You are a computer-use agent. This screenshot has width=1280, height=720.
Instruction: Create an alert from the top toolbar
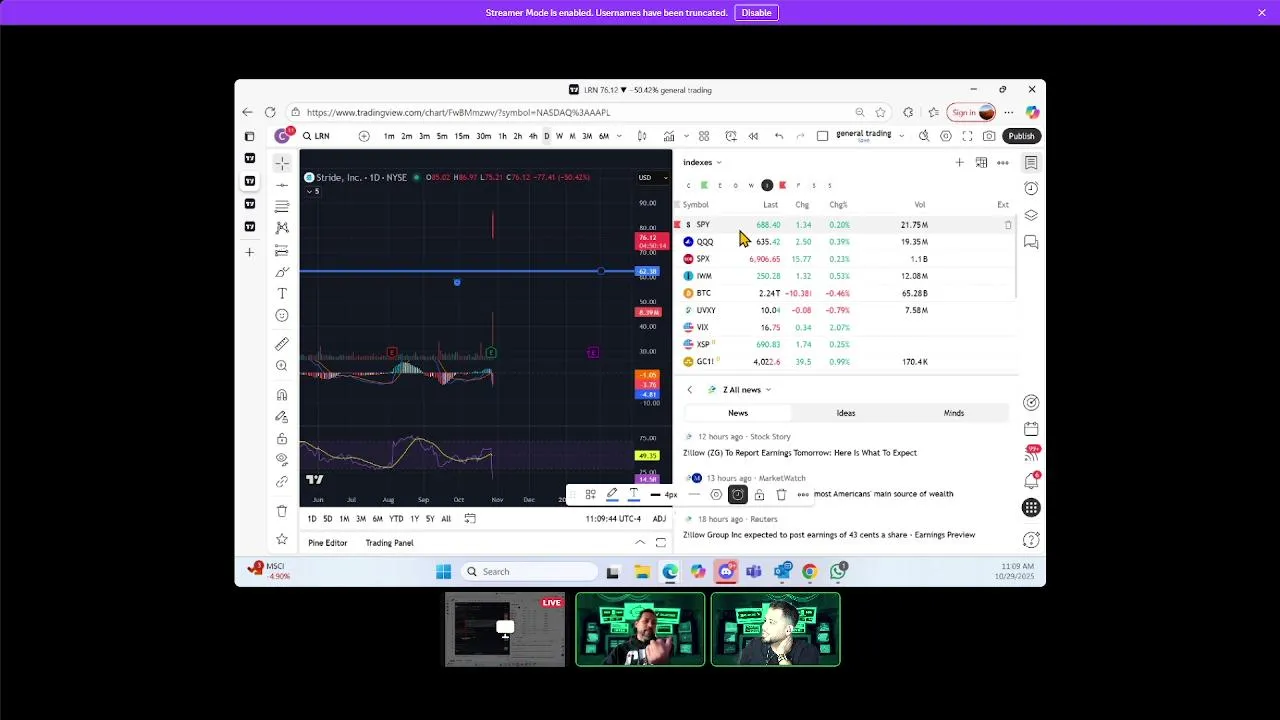click(x=731, y=136)
